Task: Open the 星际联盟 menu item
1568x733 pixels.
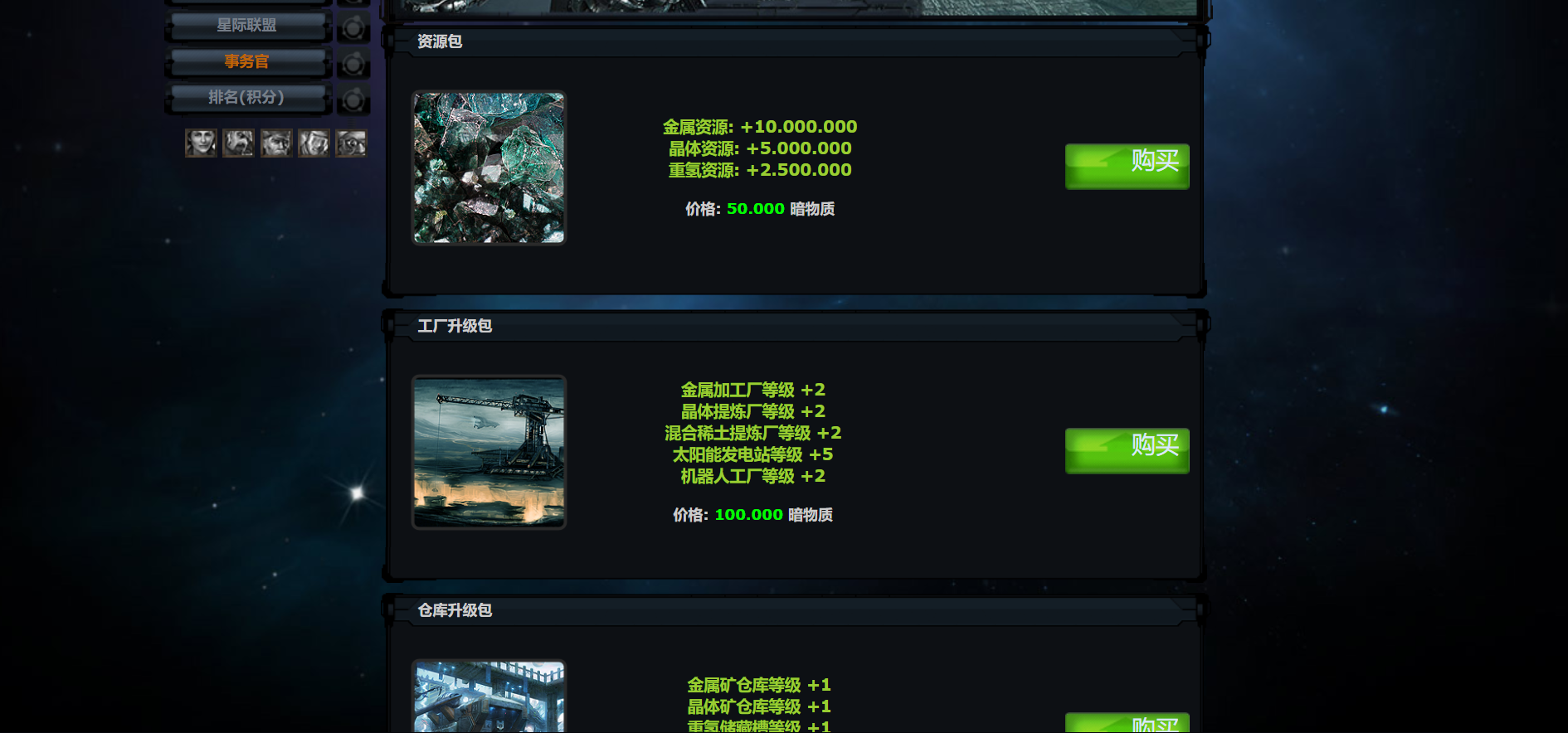Action: point(247,26)
